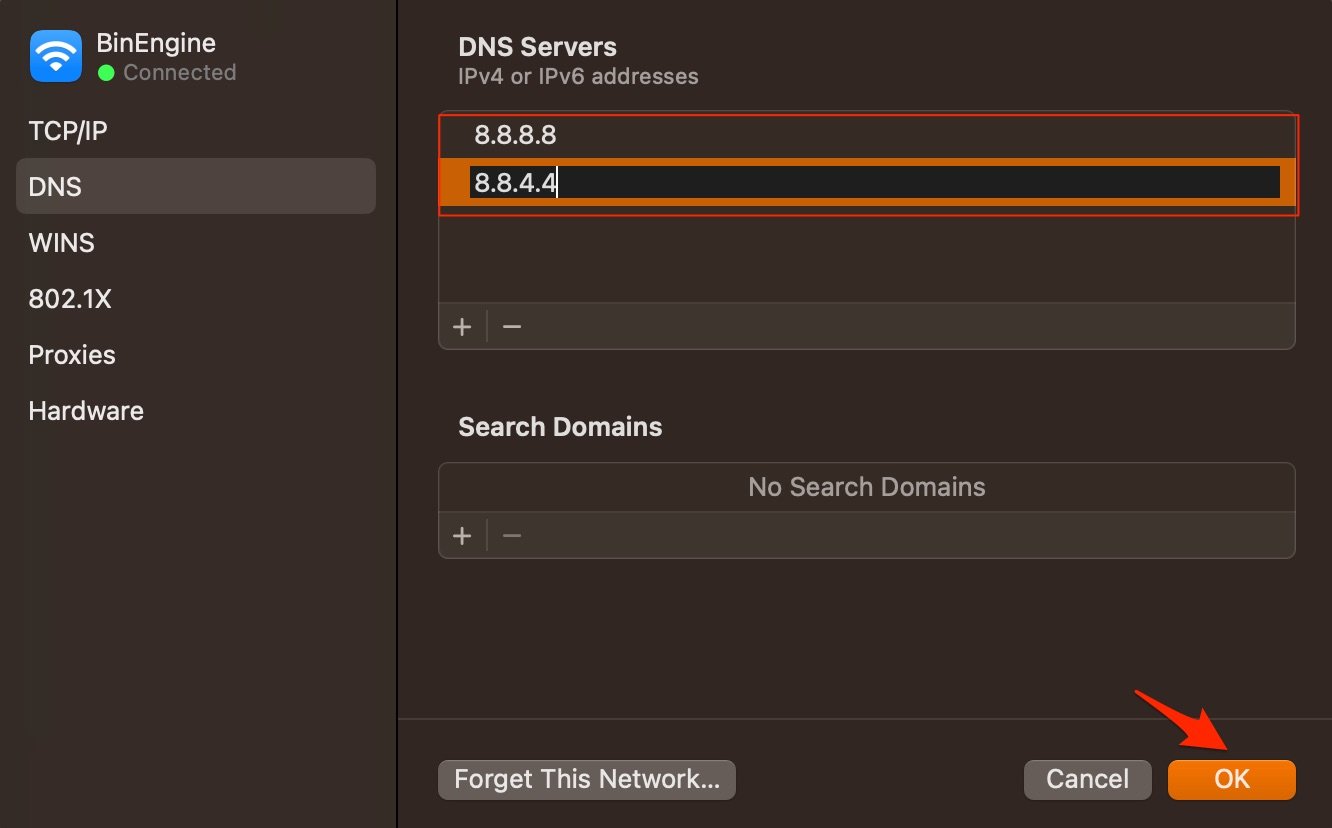Open the DNS settings tab
1332x828 pixels.
tap(56, 186)
